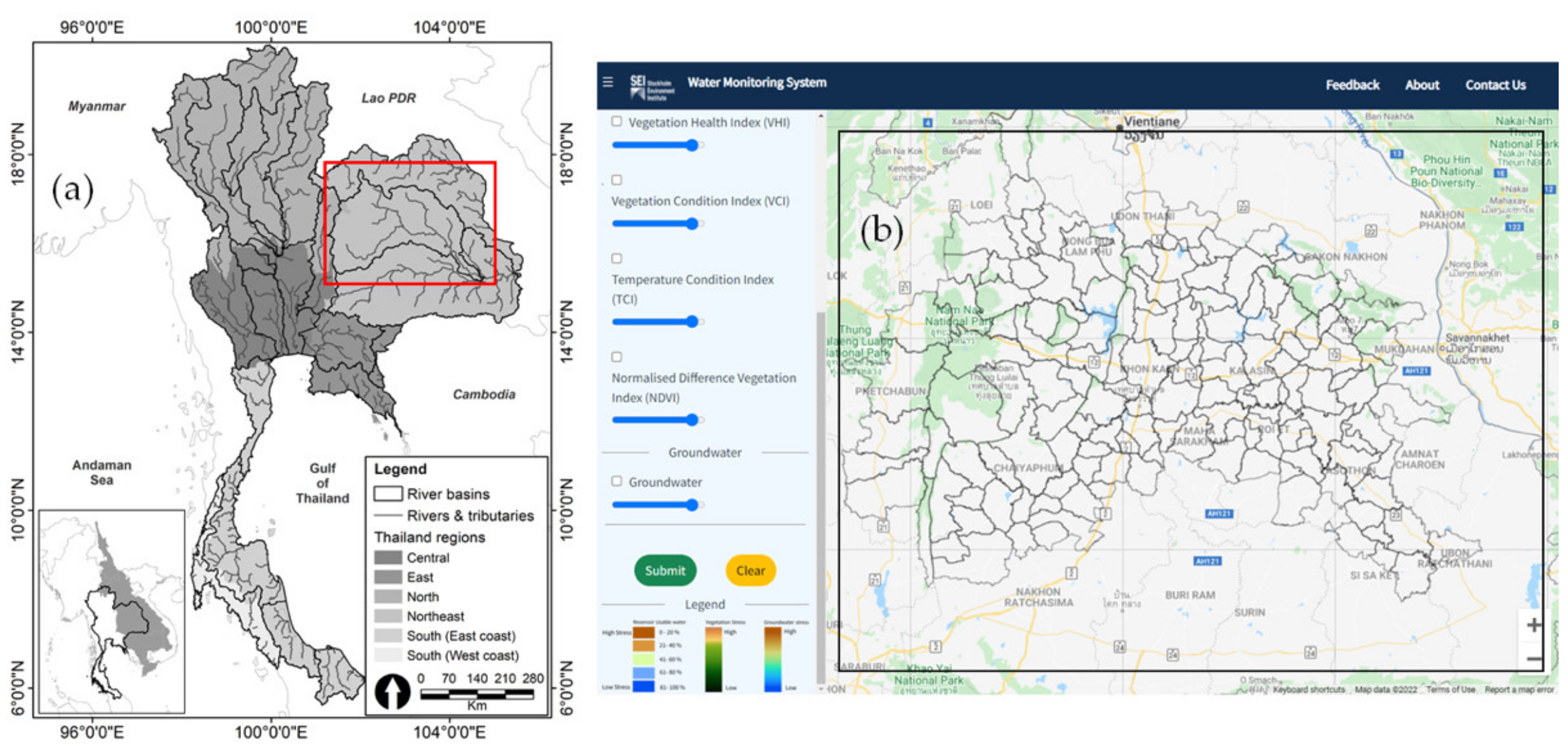Zoom out the map with minus button
The height and width of the screenshot is (750, 1568).
click(1533, 659)
